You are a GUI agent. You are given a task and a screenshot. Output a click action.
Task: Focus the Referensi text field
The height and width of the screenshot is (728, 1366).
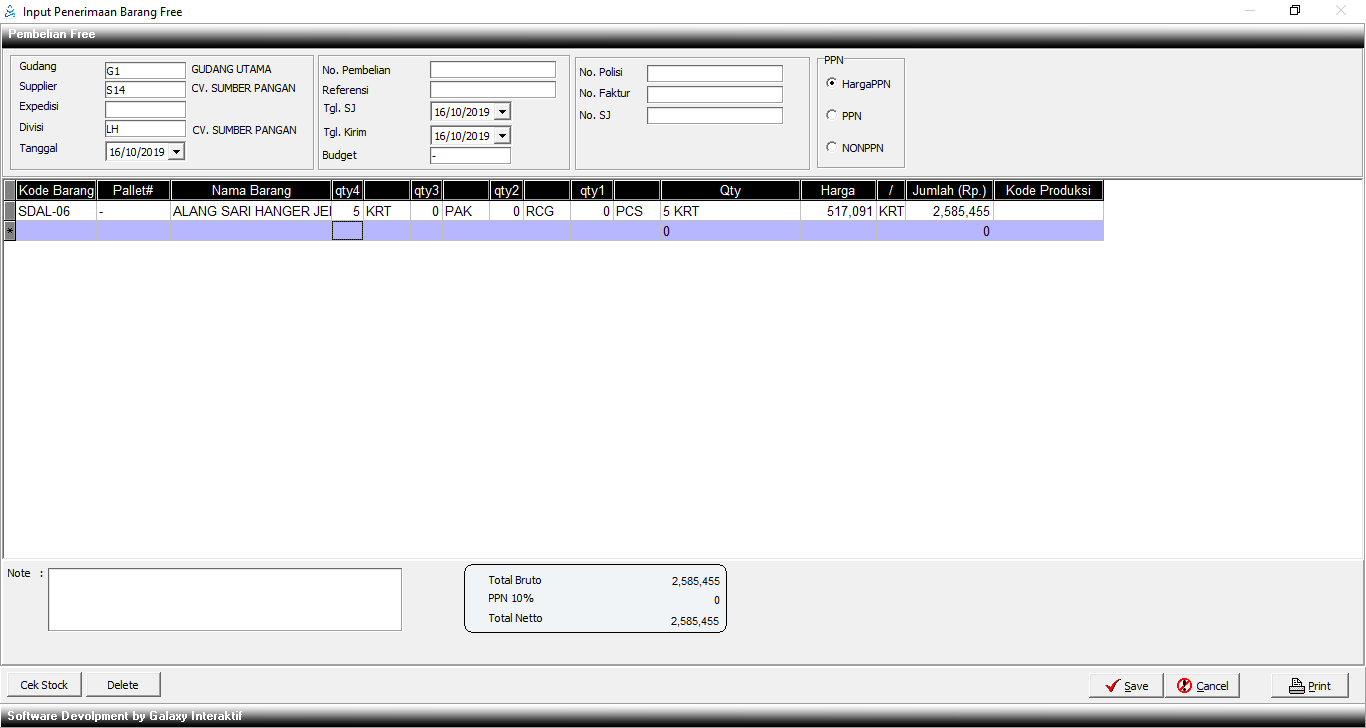click(492, 90)
